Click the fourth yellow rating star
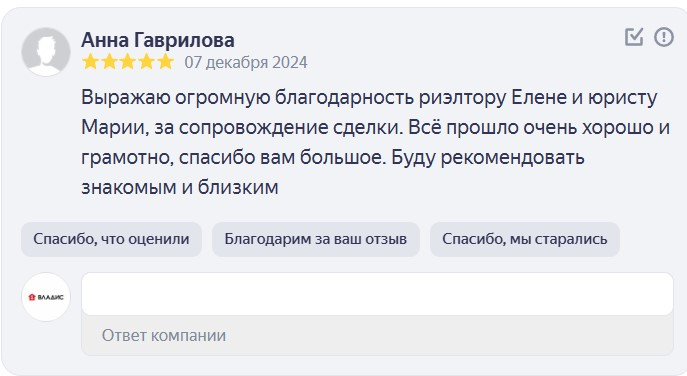The width and height of the screenshot is (687, 376). (147, 62)
